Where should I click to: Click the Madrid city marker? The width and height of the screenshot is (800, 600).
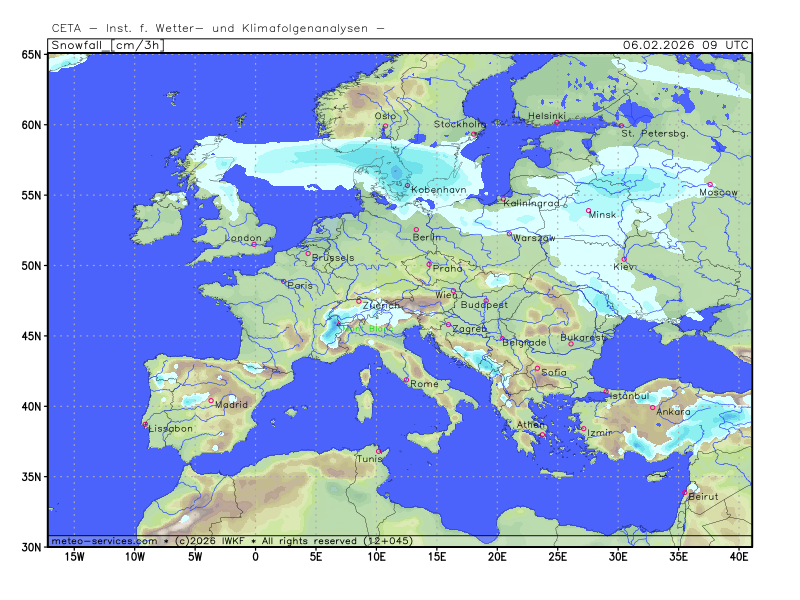tap(211, 401)
